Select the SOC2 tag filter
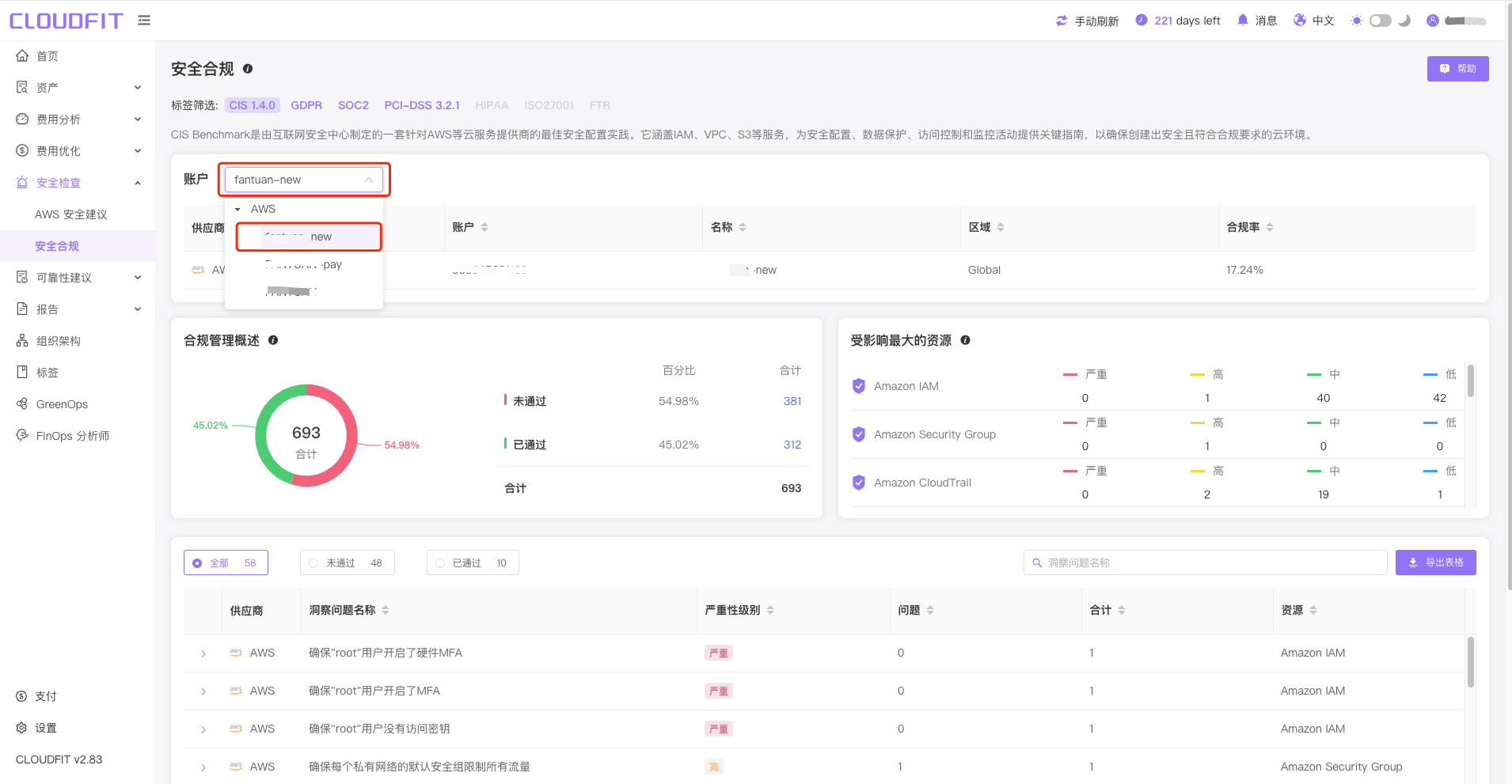This screenshot has height=784, width=1512. [353, 105]
